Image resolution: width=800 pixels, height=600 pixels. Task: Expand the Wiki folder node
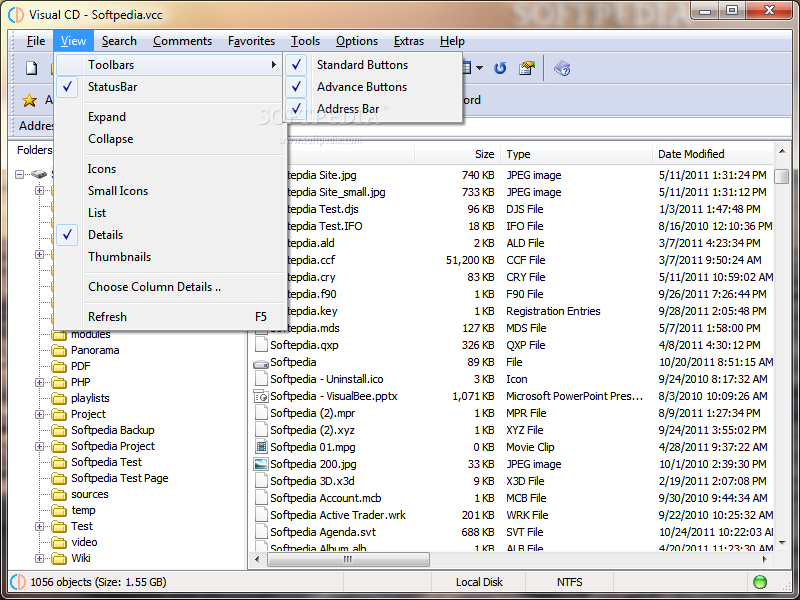(39, 558)
